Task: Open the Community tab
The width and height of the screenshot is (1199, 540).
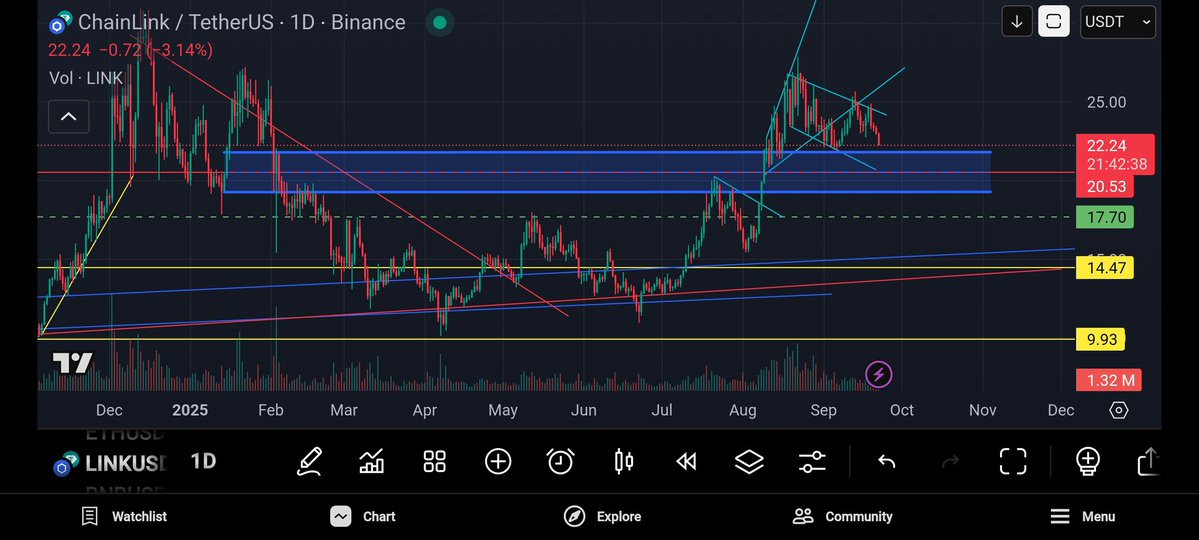Action: pos(843,516)
